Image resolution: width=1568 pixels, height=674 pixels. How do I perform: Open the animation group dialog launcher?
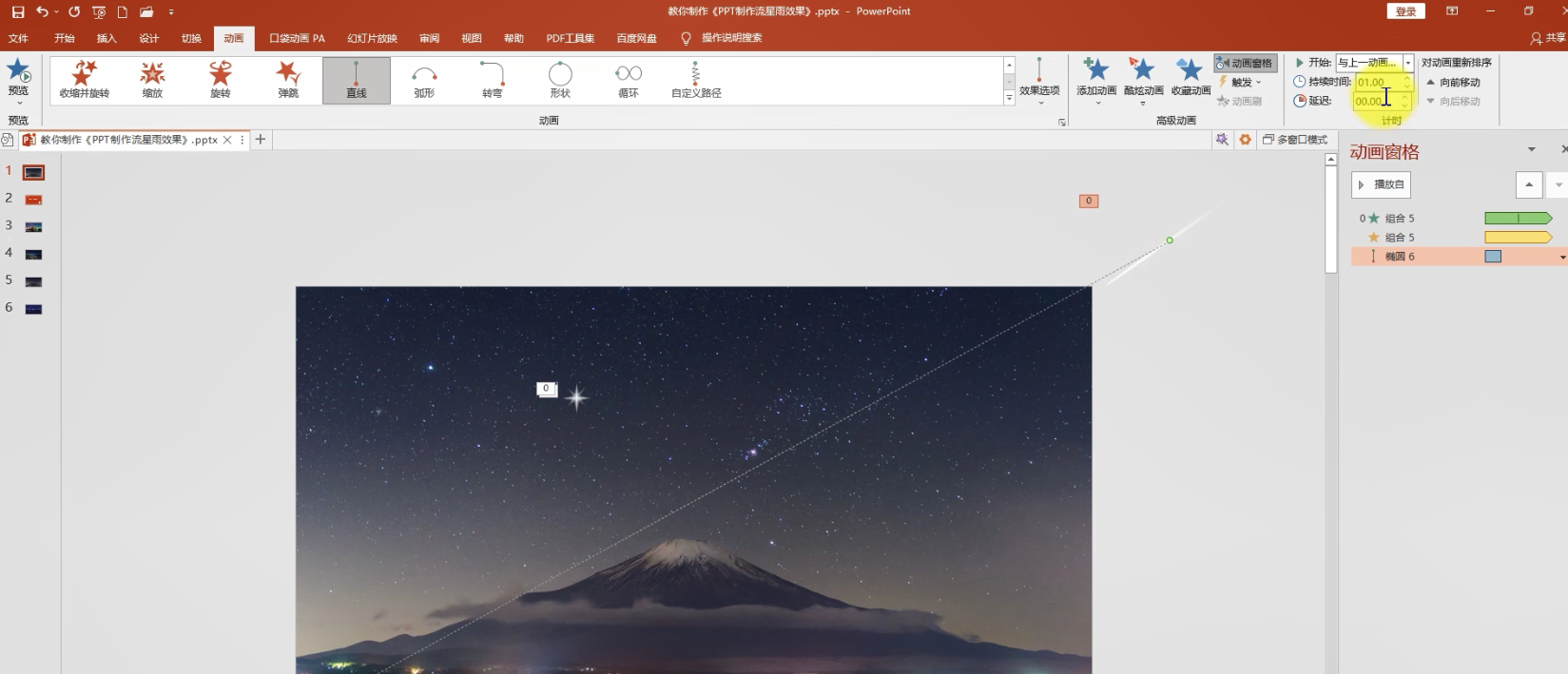pos(1062,122)
